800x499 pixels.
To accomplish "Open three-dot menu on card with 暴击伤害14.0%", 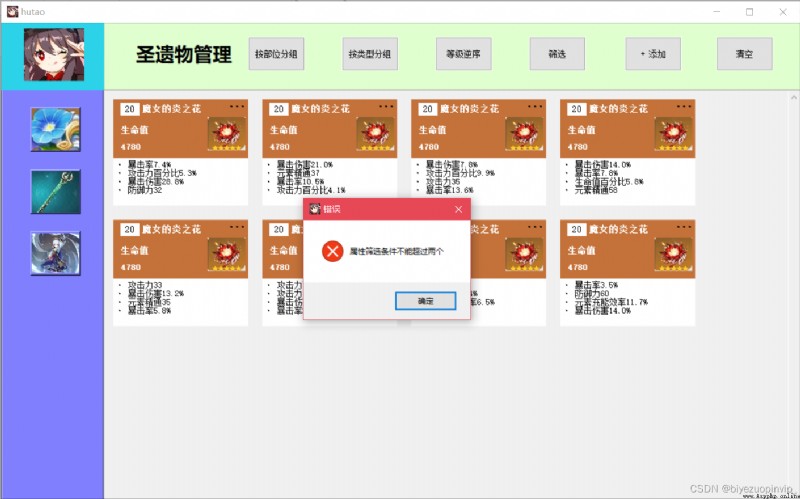I will 684,107.
